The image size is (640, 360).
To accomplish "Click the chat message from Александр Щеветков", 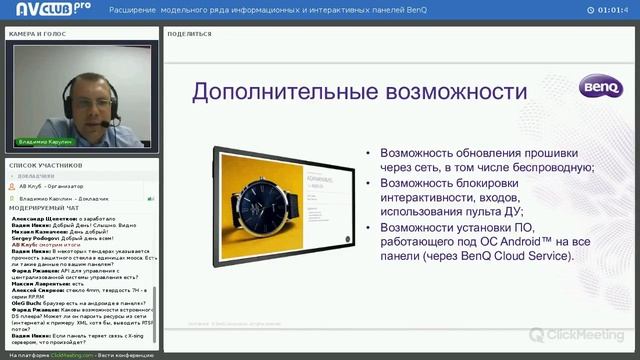I will [63, 219].
